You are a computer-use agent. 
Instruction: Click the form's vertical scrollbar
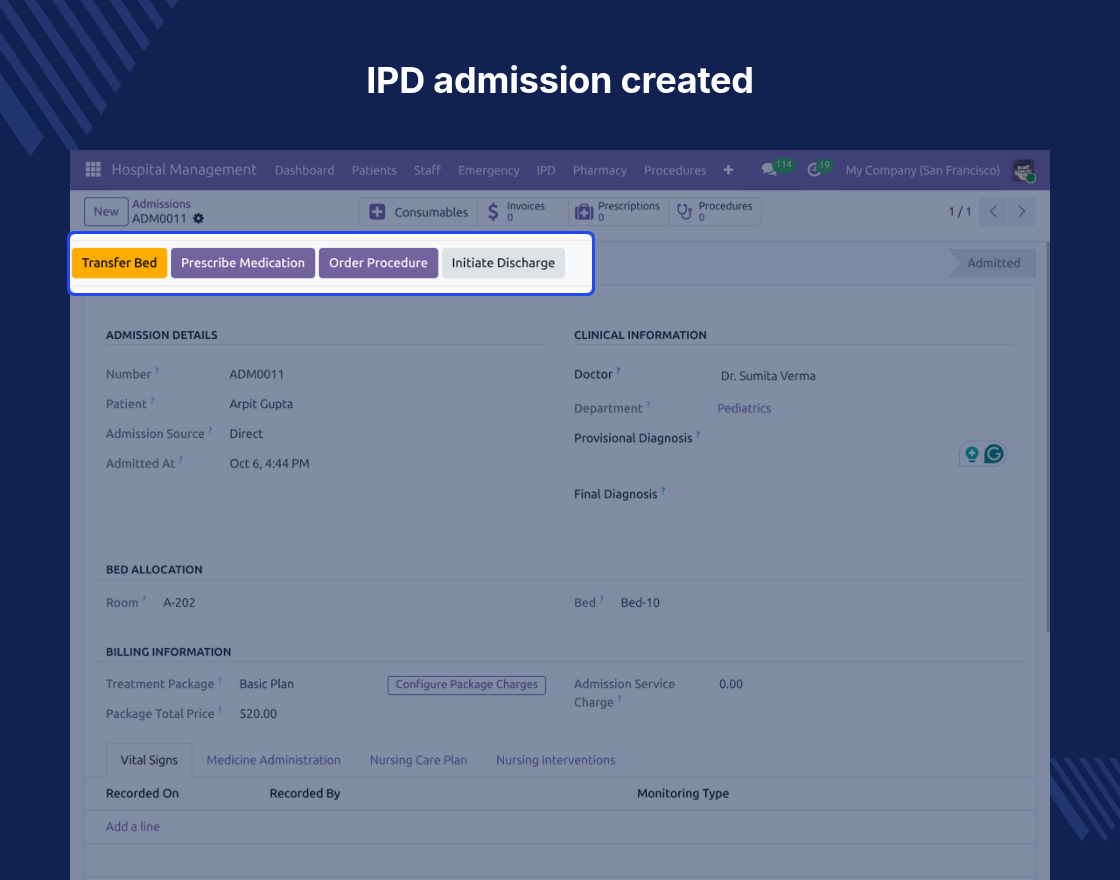1047,437
